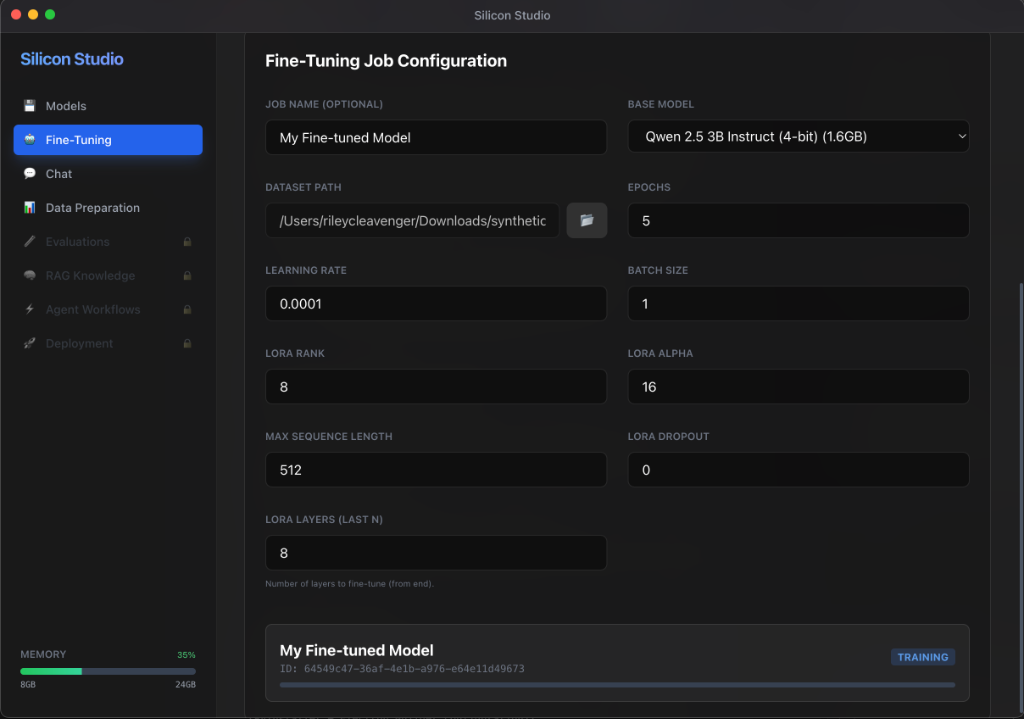
Task: Click the lock icon beside Evaluations
Action: click(187, 242)
